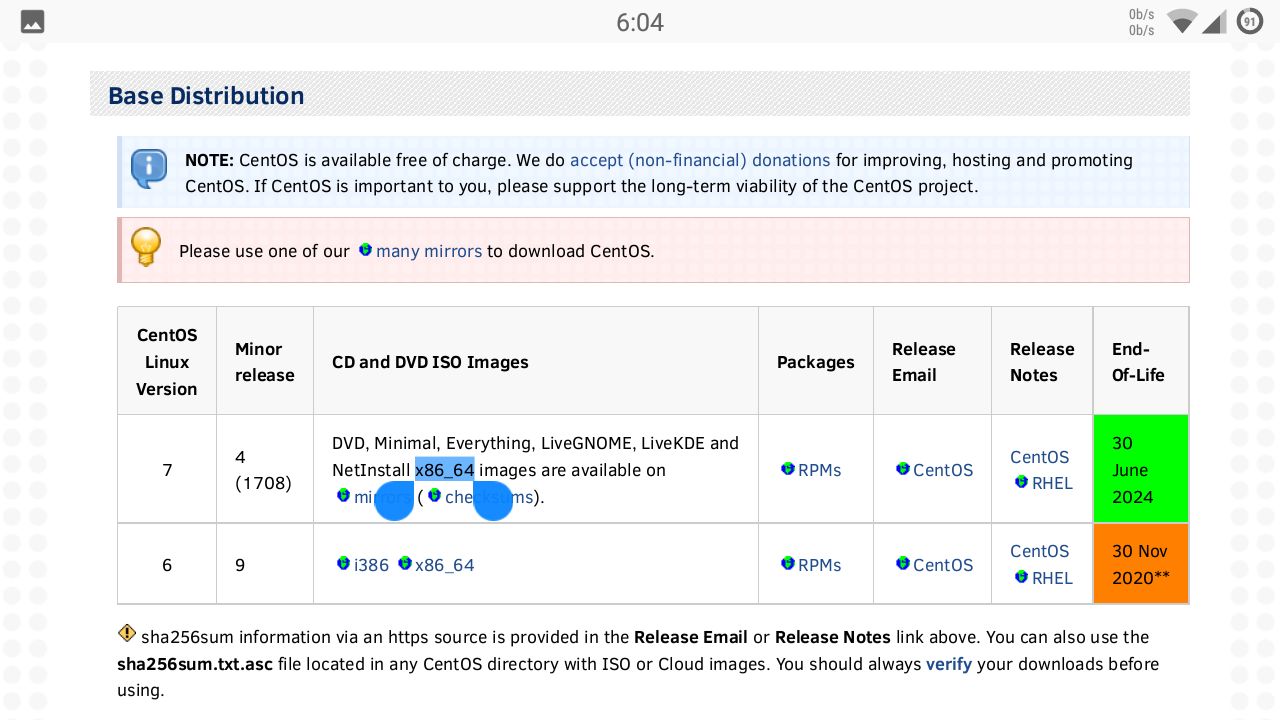Image resolution: width=1280 pixels, height=720 pixels.
Task: Follow the verify link
Action: point(949,664)
